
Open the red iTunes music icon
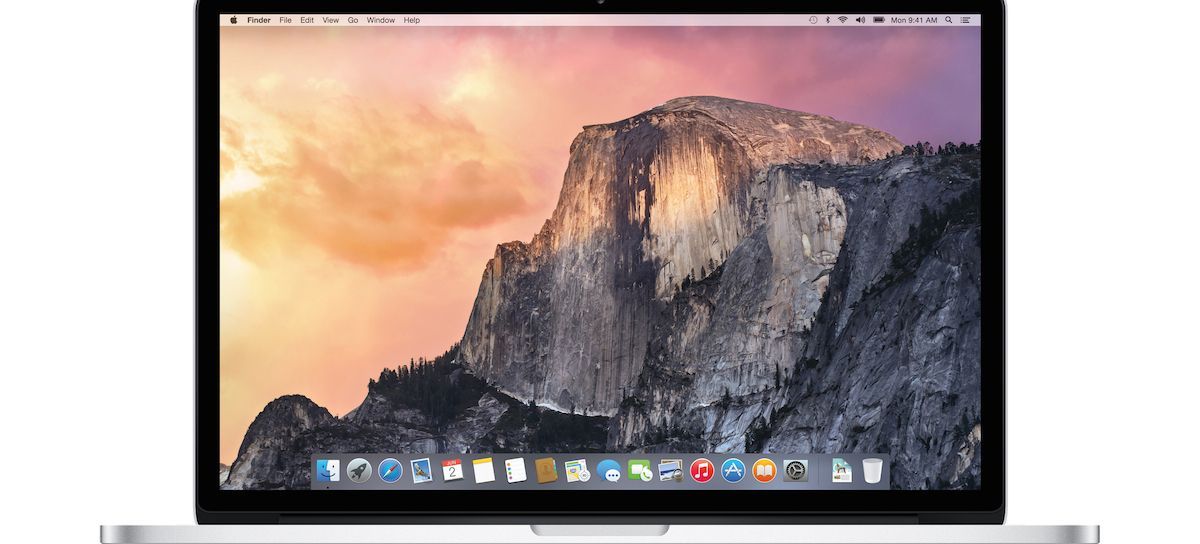click(x=702, y=470)
